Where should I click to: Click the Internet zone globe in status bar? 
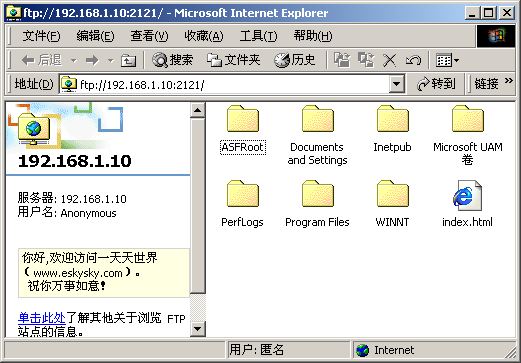363,350
